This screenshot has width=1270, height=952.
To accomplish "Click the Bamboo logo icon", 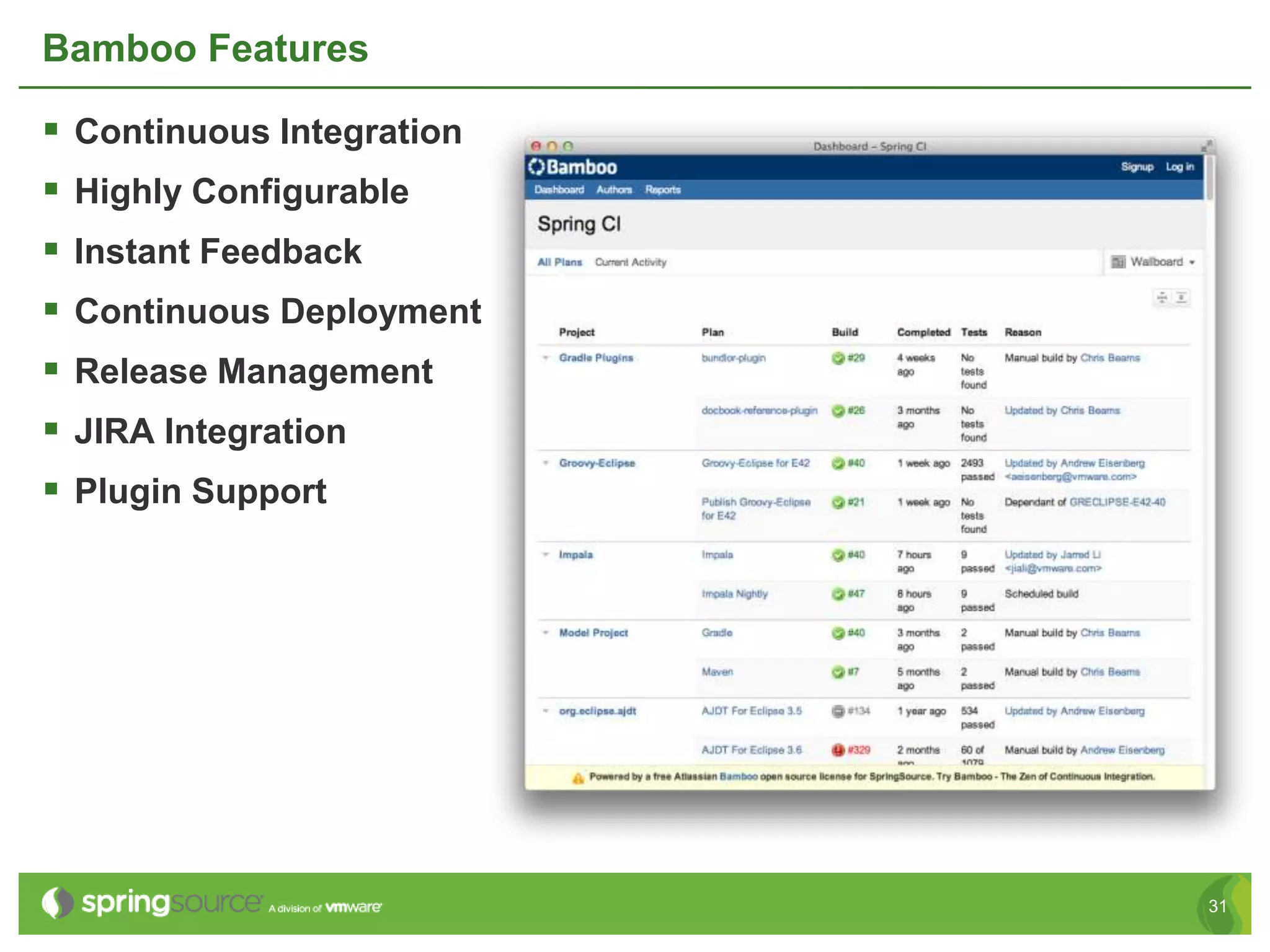I will coord(536,167).
